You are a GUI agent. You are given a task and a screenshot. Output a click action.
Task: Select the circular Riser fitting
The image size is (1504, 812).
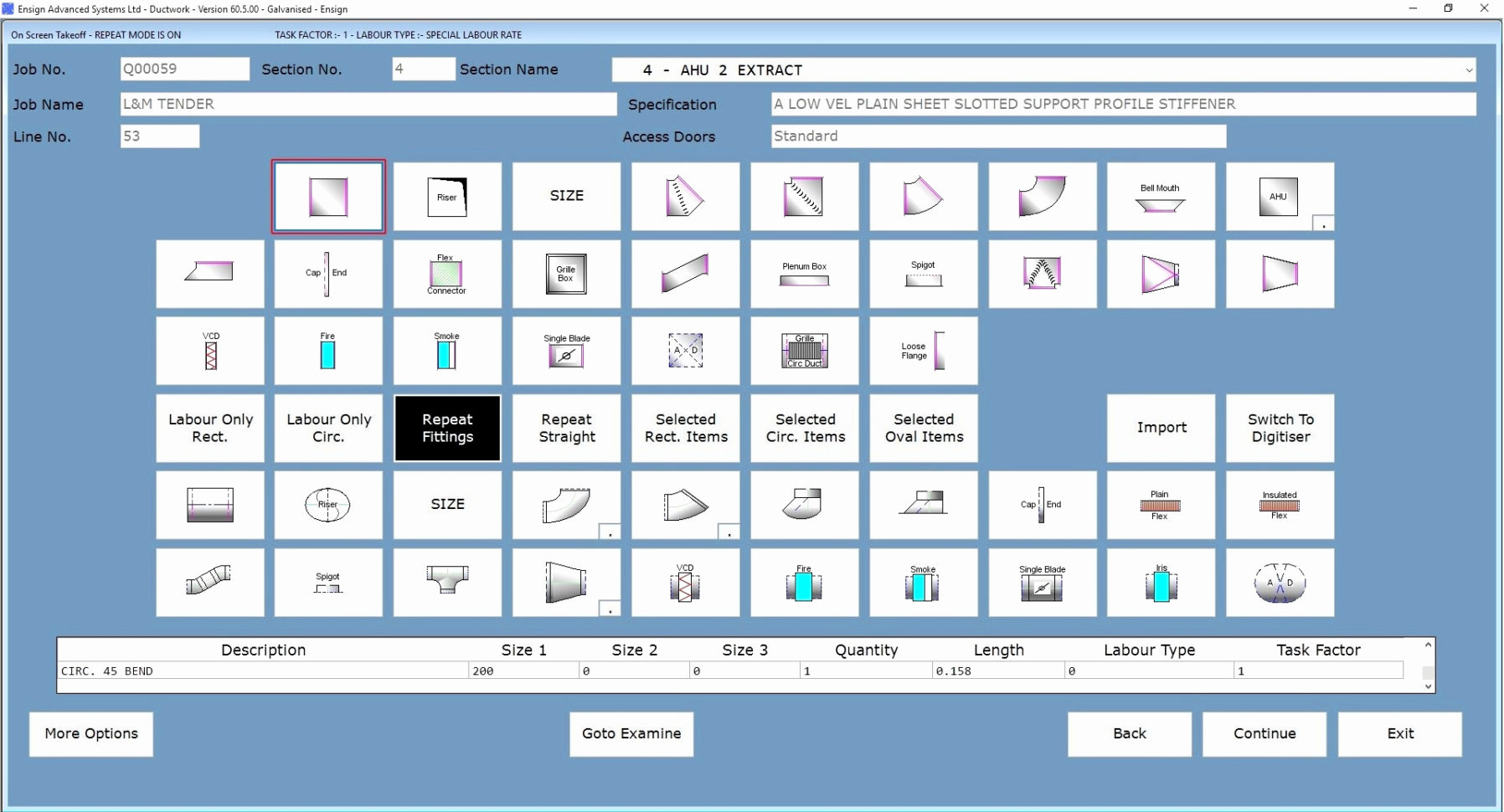coord(328,505)
